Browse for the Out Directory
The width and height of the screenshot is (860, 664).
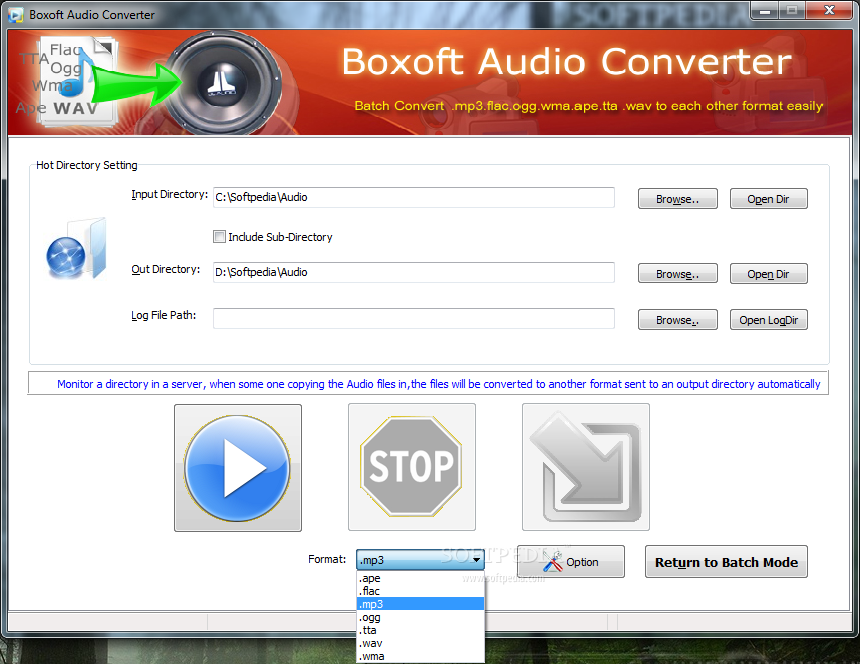677,274
